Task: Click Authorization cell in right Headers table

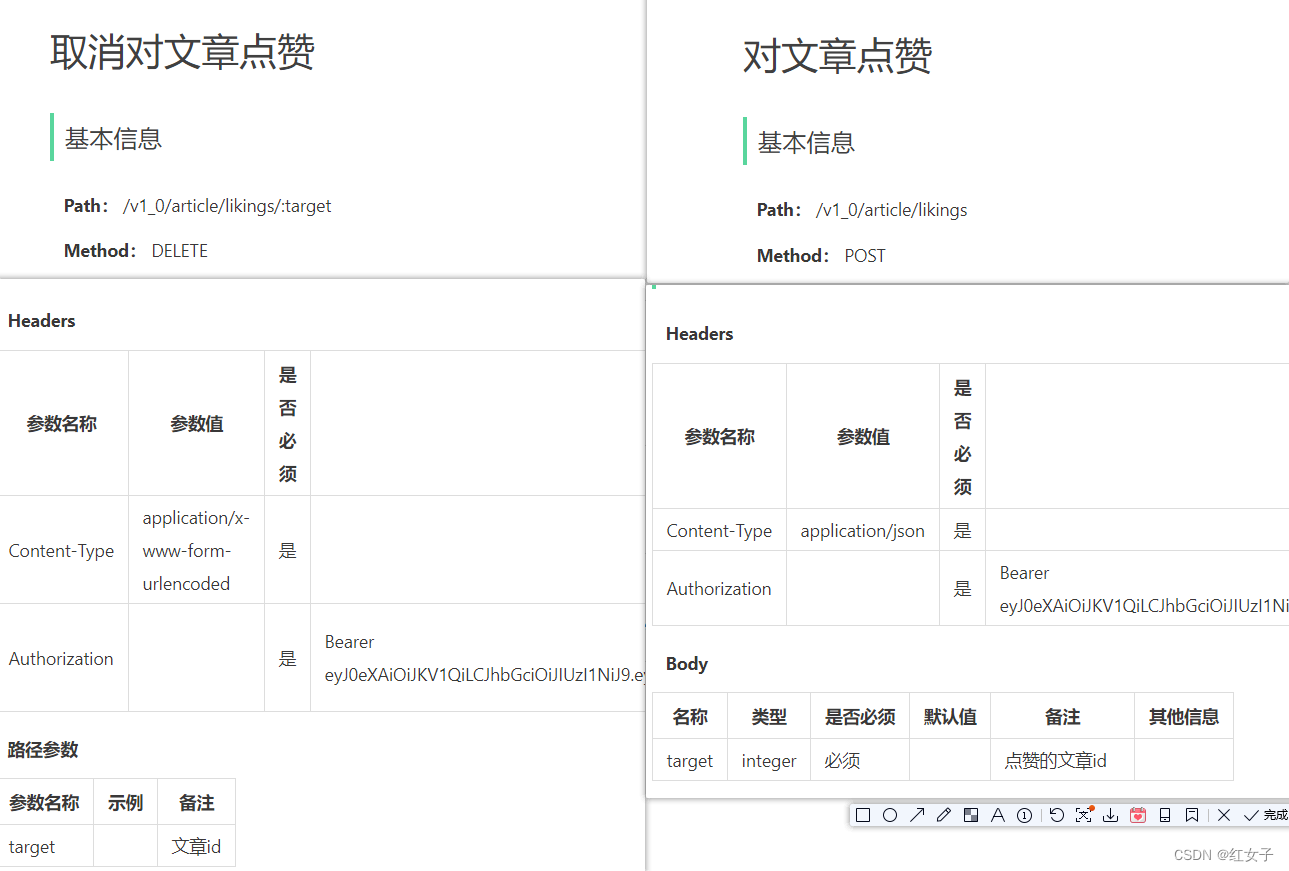Action: (719, 589)
